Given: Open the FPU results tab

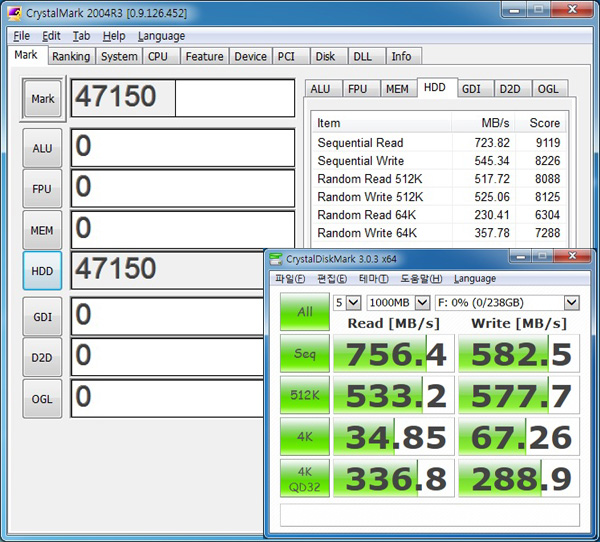Looking at the screenshot, I should [x=360, y=89].
